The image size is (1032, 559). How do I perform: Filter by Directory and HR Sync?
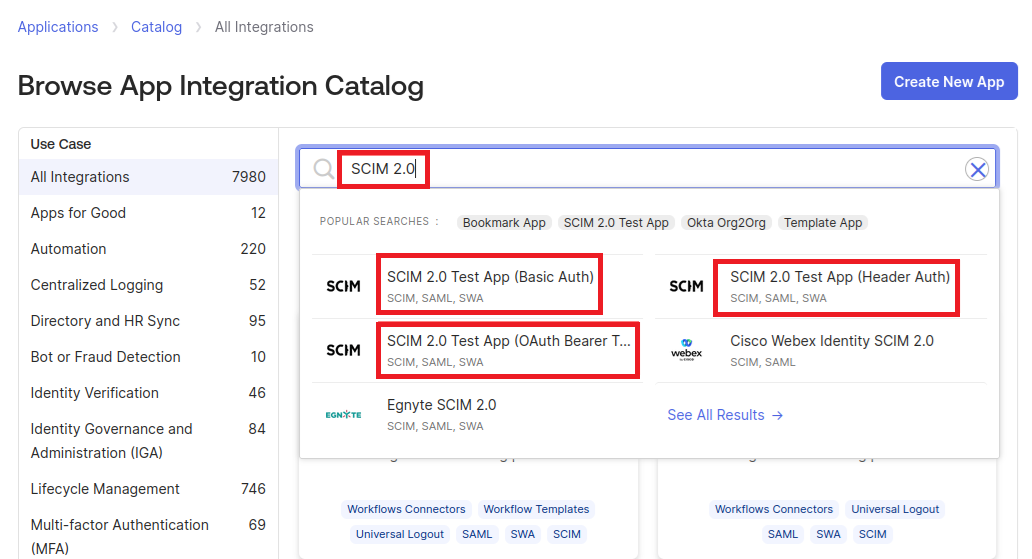(x=105, y=321)
